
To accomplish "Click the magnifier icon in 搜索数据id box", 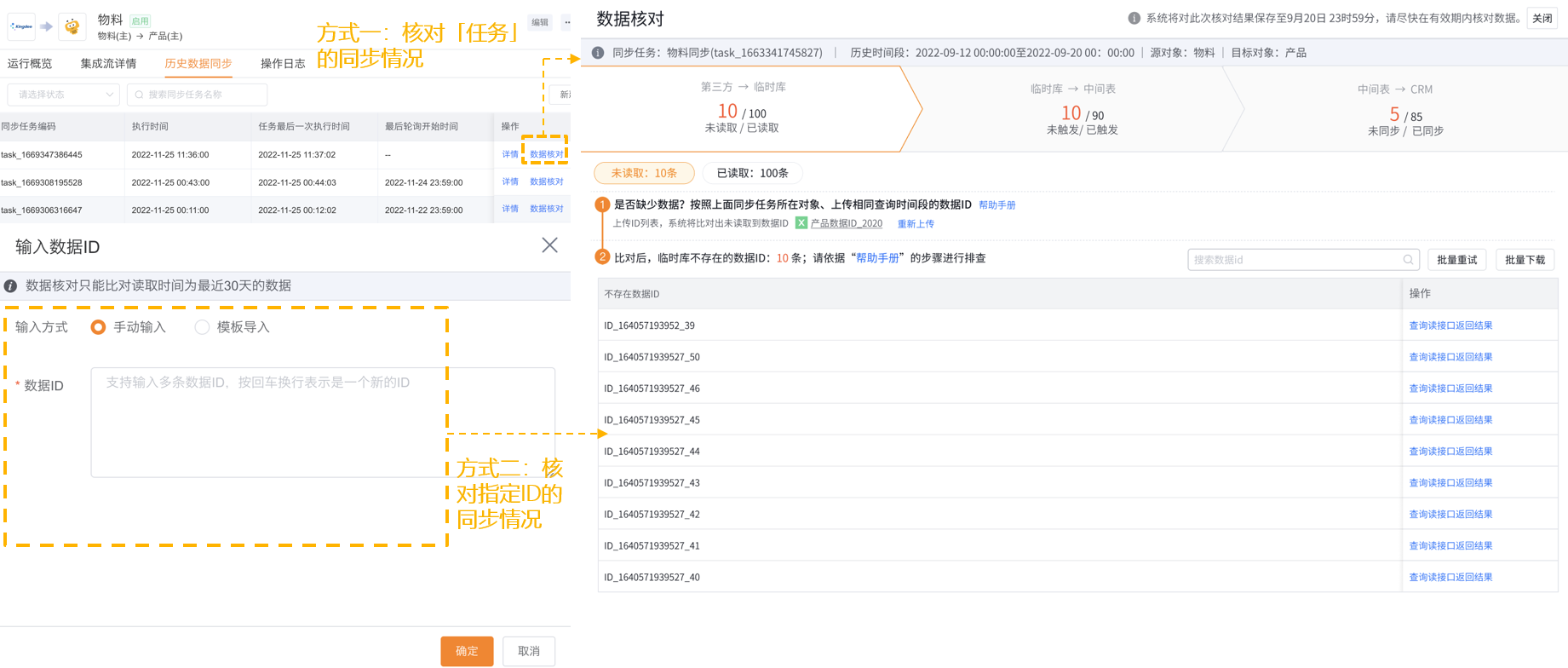I will coord(1408,260).
